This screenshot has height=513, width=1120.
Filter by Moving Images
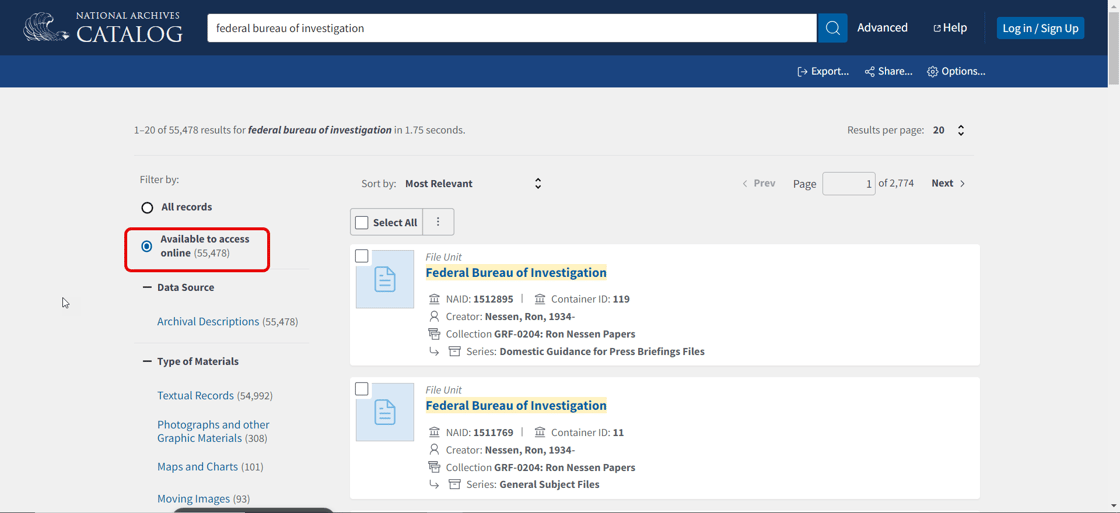pyautogui.click(x=194, y=499)
